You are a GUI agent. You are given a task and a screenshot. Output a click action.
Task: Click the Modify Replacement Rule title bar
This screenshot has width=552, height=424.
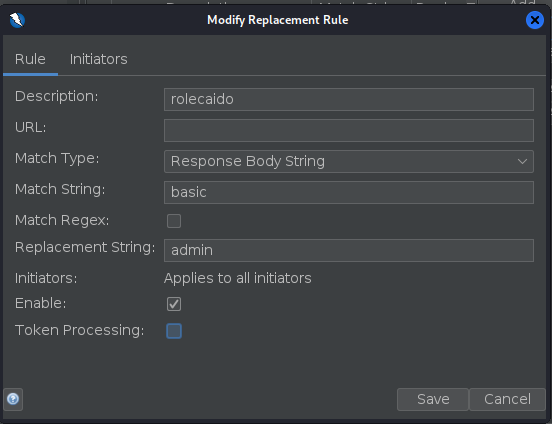(x=277, y=20)
